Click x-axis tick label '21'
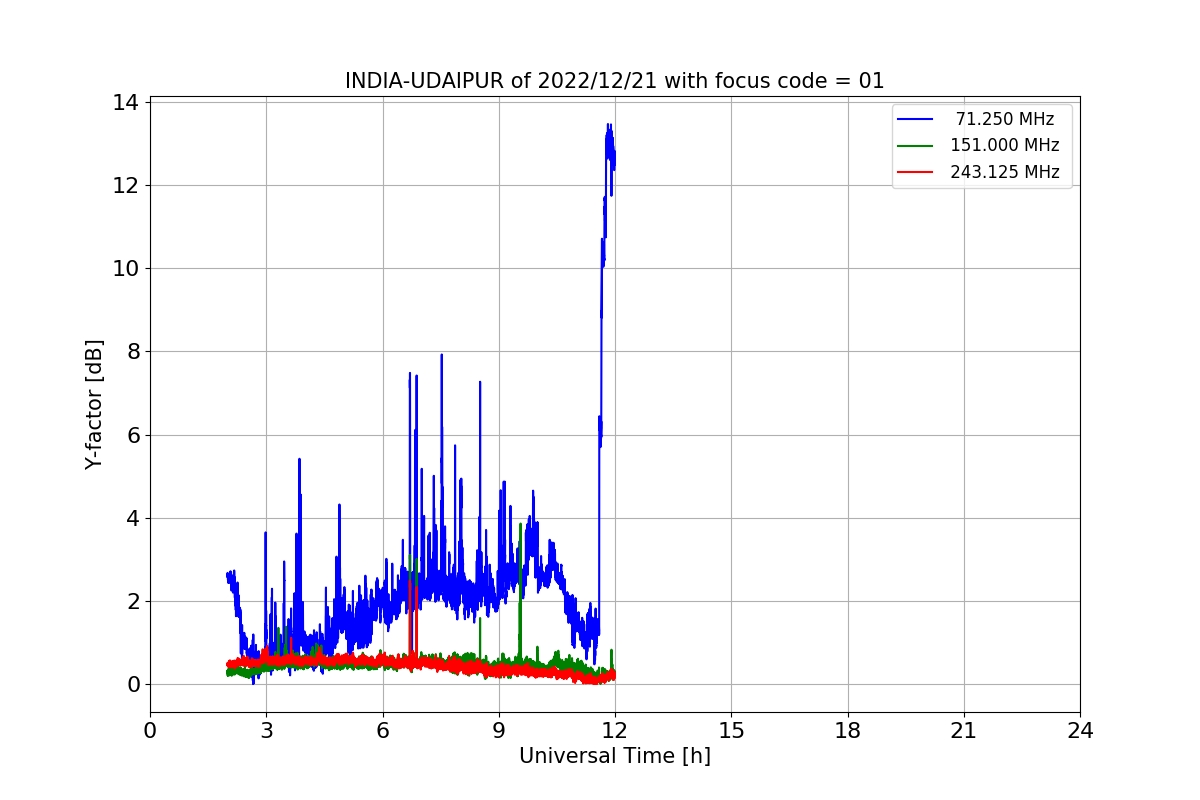1200x800 pixels. pos(964,731)
